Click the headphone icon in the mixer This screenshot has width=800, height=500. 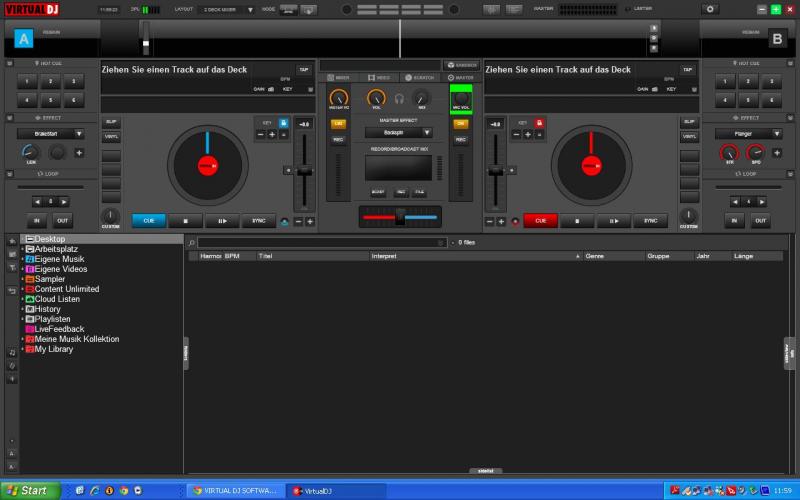399,98
